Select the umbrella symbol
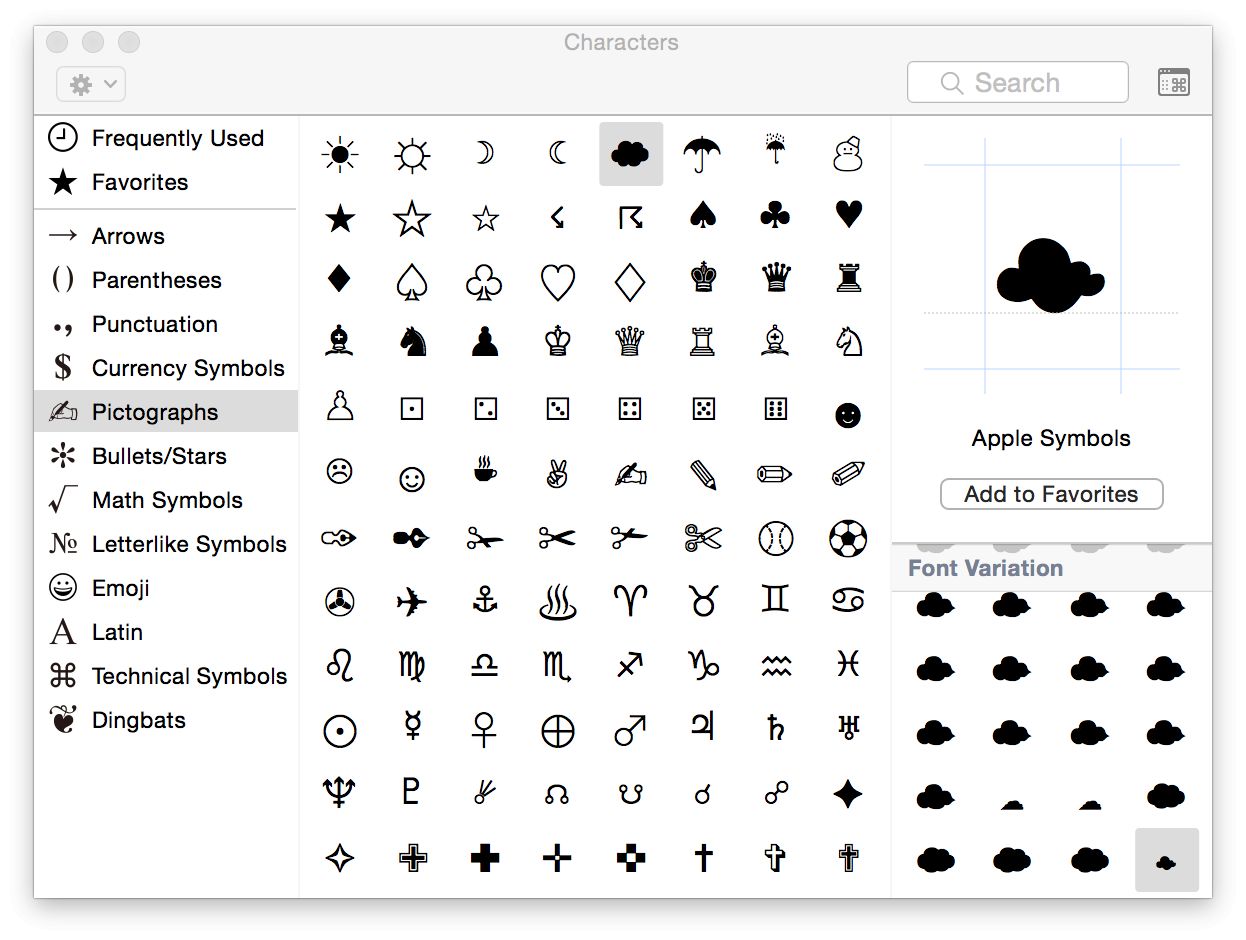This screenshot has width=1246, height=940. pyautogui.click(x=703, y=154)
